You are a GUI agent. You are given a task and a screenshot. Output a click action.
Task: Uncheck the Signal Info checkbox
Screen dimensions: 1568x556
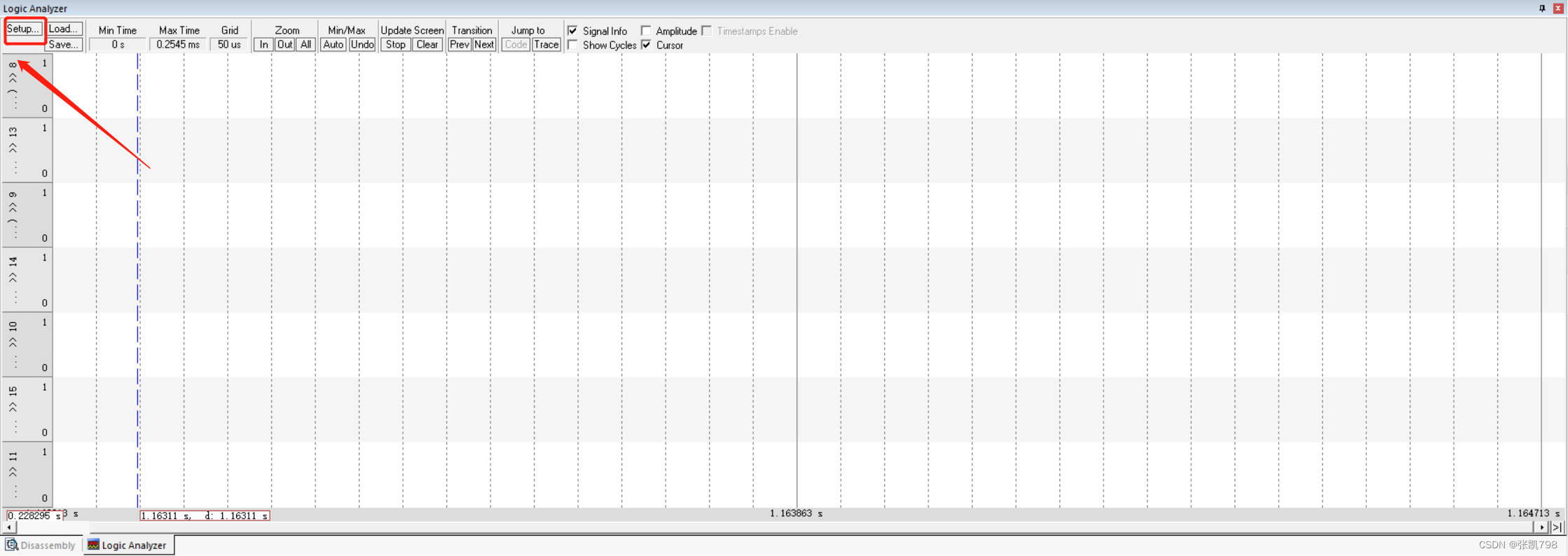point(573,31)
